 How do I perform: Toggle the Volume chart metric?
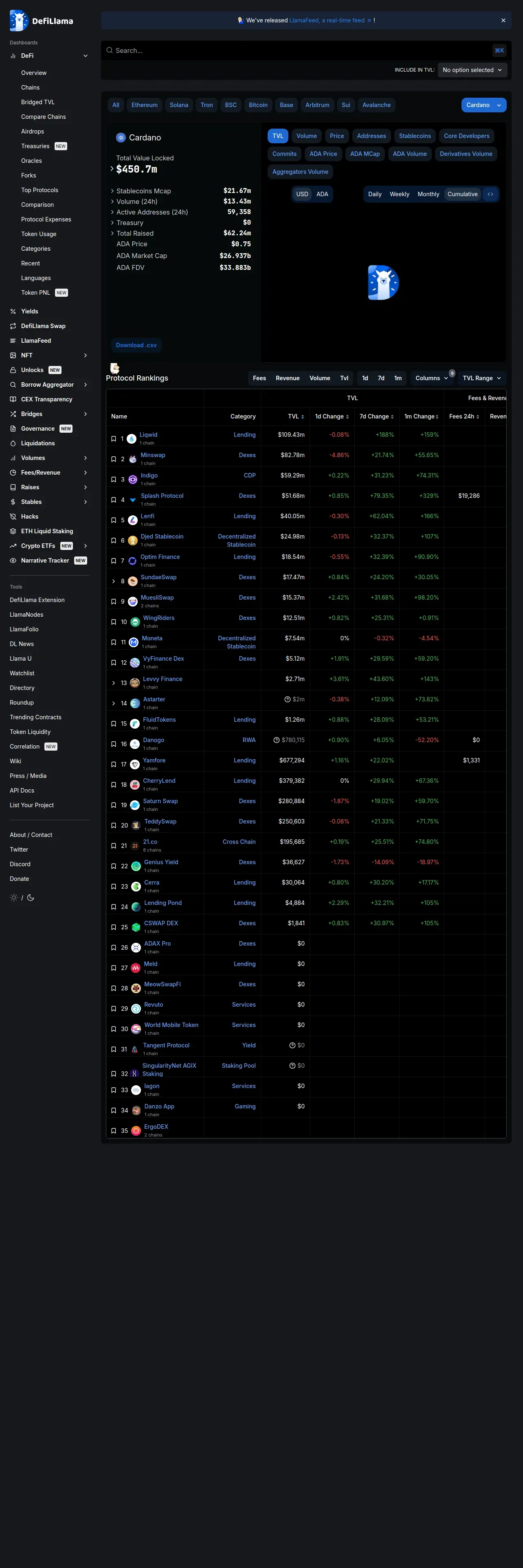click(x=307, y=136)
